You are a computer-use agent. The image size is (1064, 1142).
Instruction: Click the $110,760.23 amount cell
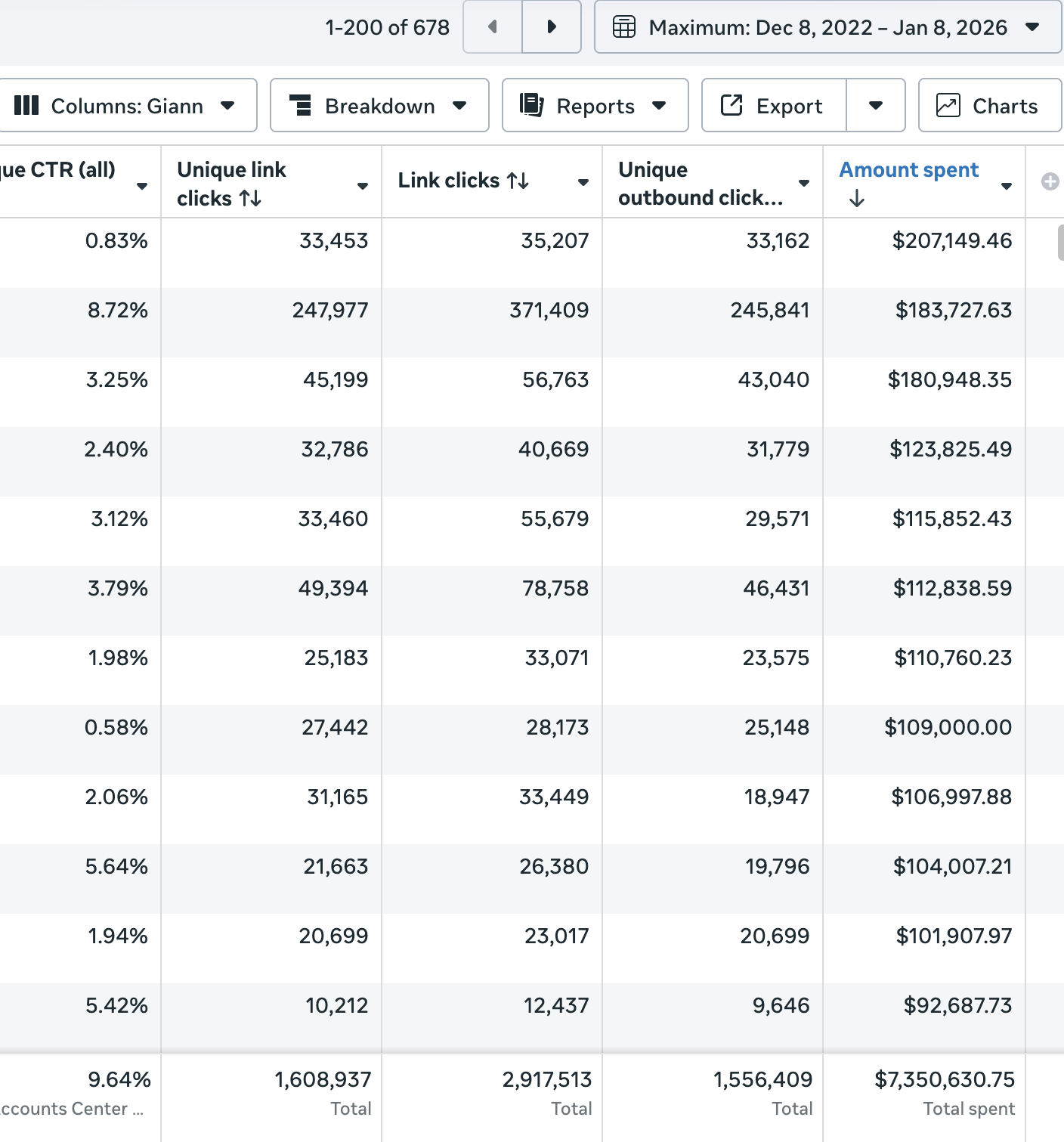[x=953, y=658]
